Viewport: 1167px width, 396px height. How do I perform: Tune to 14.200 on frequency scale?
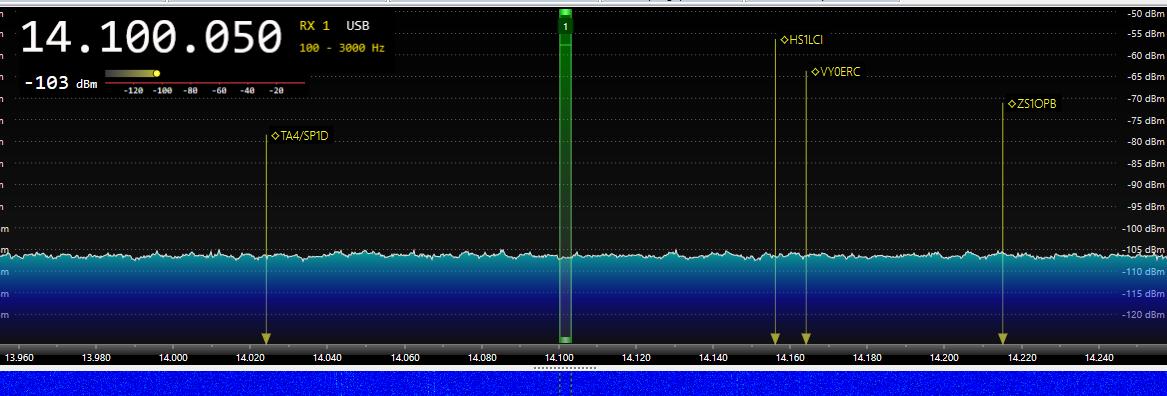[945, 358]
